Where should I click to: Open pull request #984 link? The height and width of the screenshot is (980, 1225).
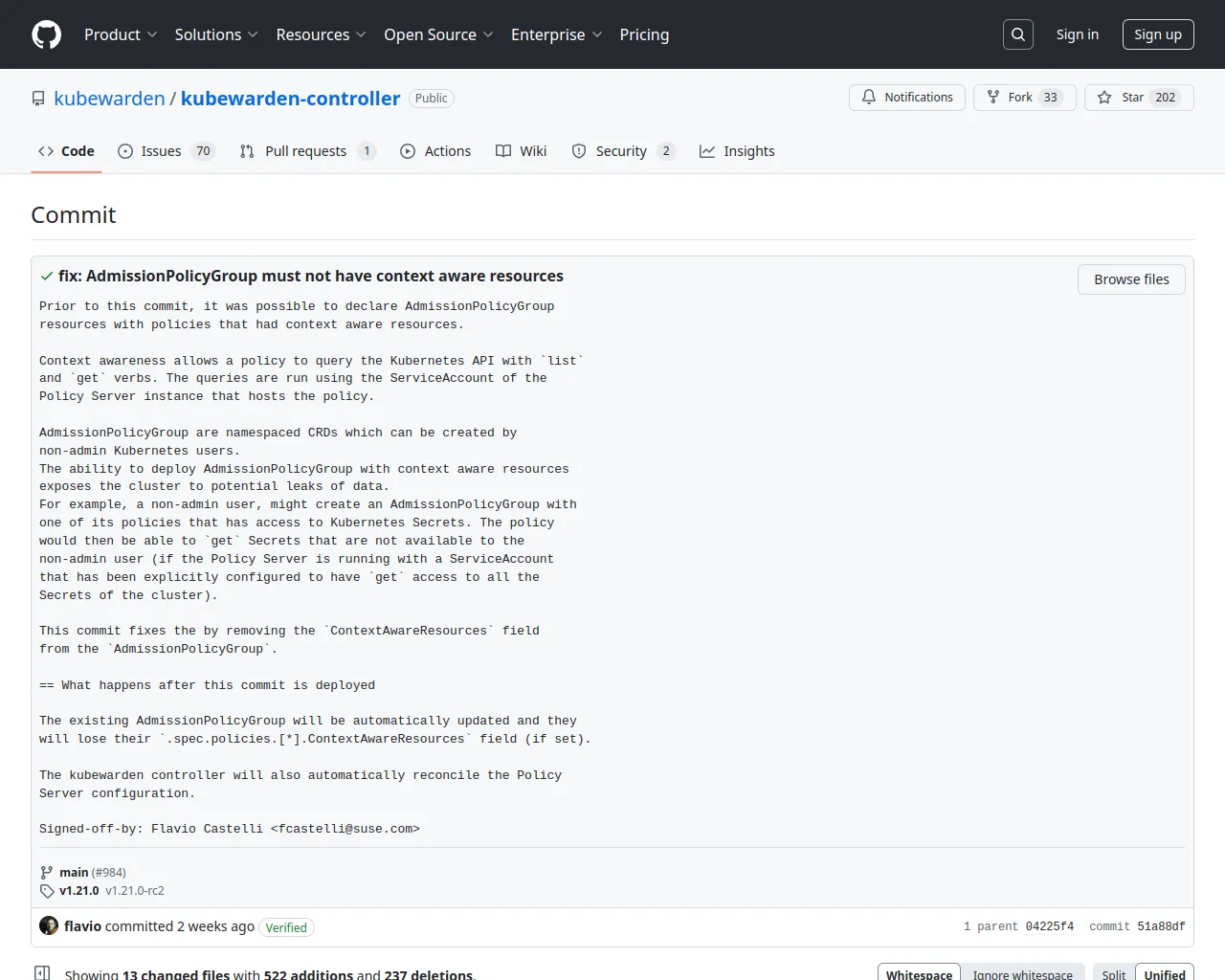(109, 873)
